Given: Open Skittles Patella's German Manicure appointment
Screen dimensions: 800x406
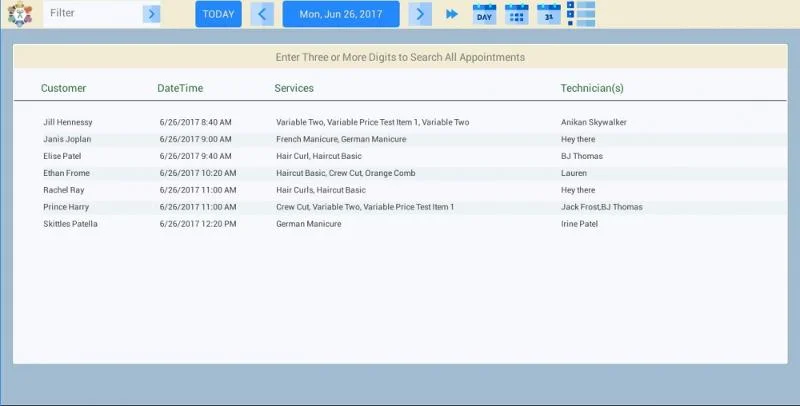Looking at the screenshot, I should coord(70,224).
